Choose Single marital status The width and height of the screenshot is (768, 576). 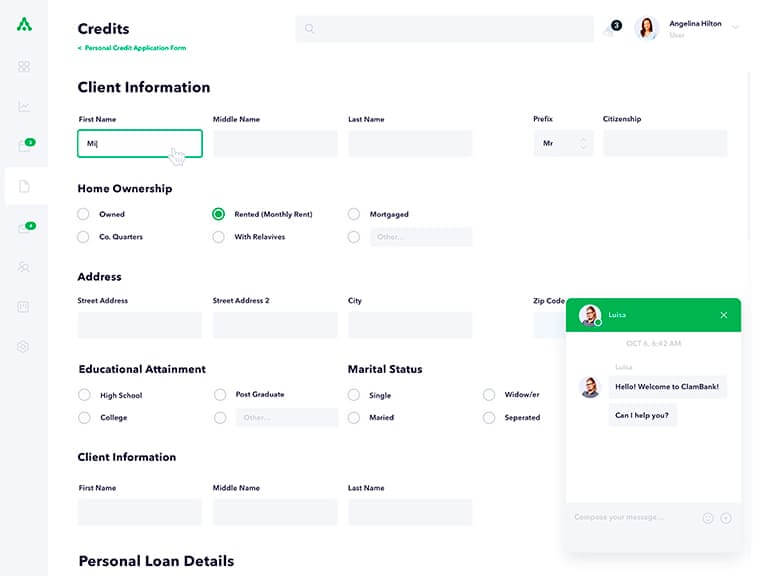pos(354,395)
